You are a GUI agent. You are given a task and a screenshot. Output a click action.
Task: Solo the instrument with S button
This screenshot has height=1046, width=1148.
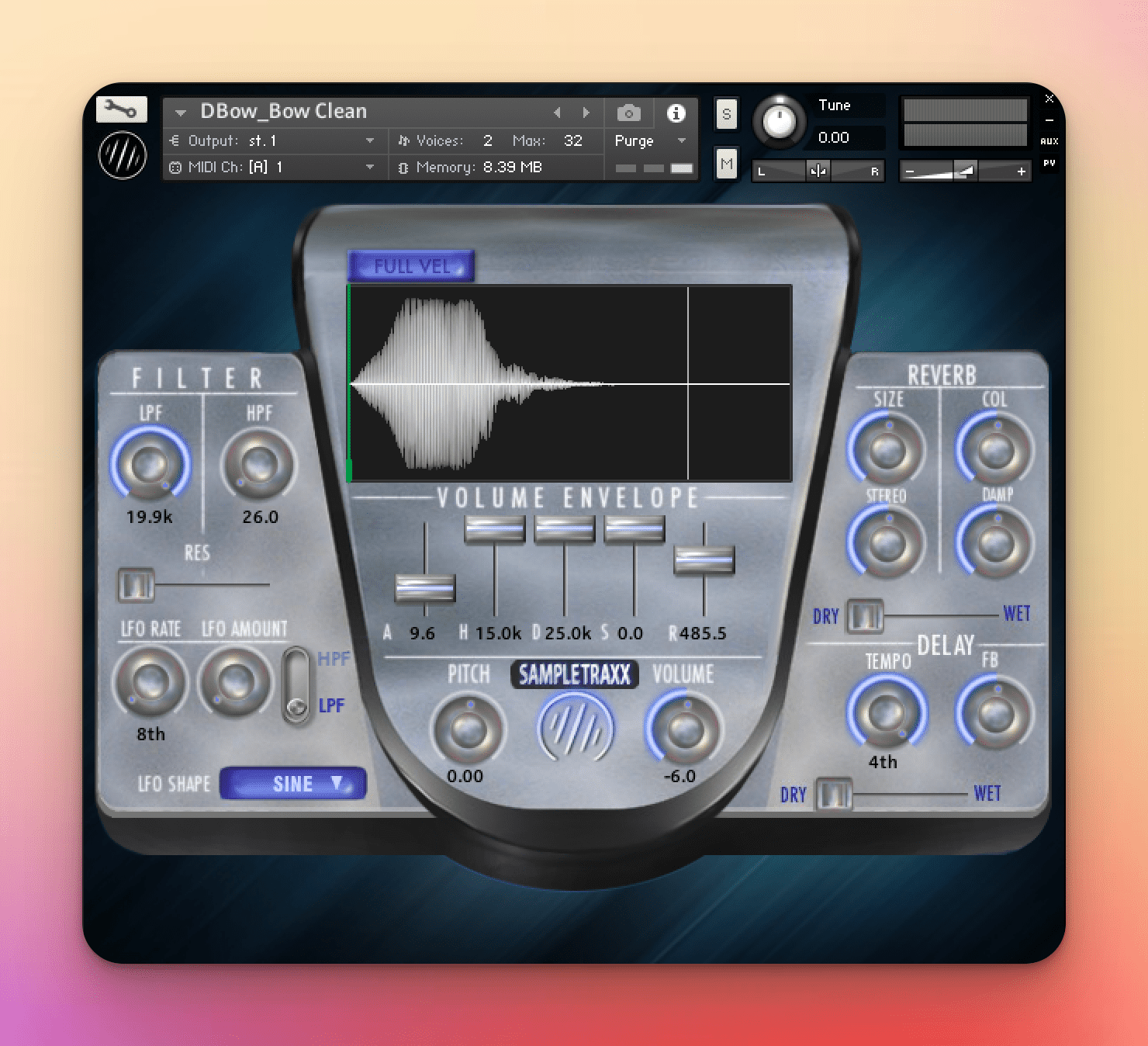point(727,114)
